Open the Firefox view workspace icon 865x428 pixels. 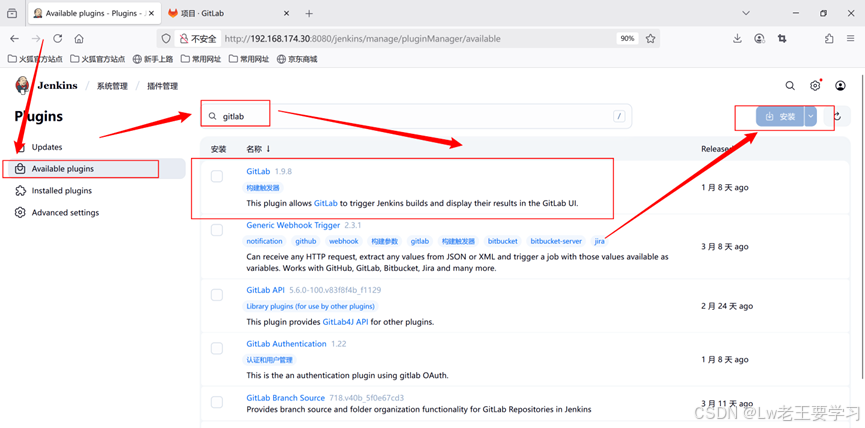click(x=12, y=13)
